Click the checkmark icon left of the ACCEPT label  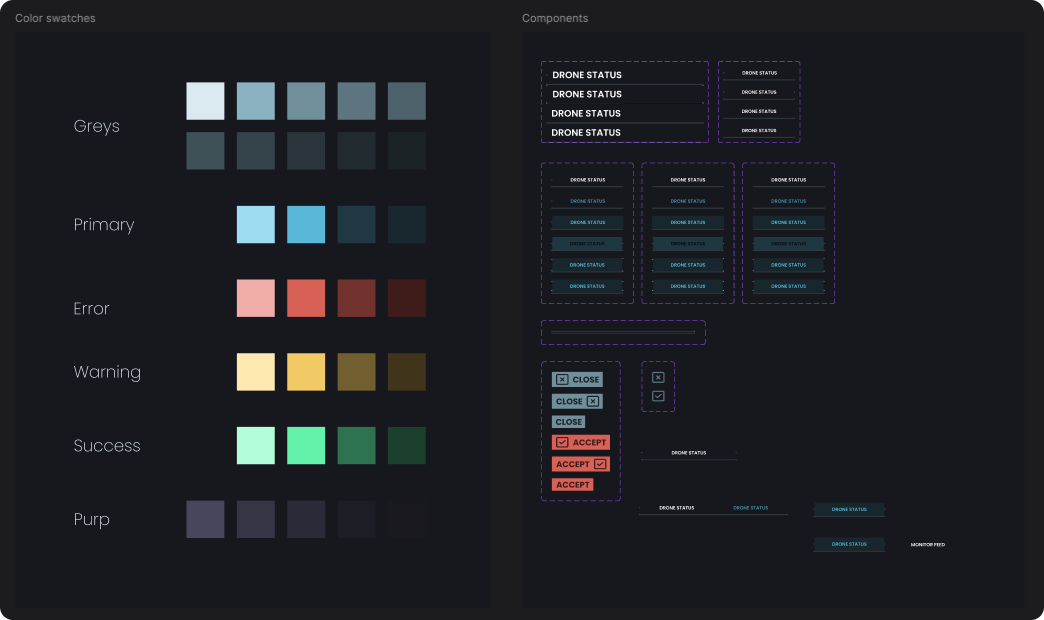tap(562, 443)
